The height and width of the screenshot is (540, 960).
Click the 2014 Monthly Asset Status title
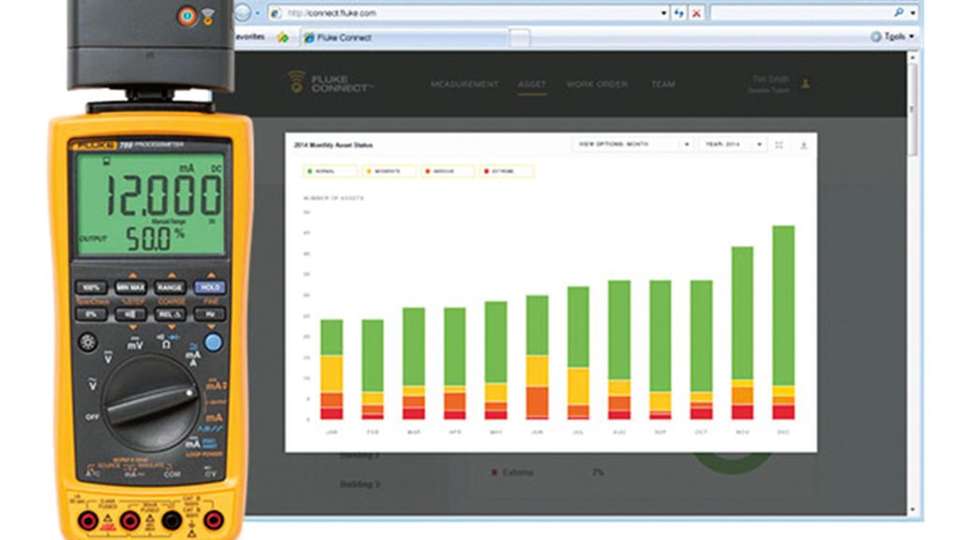[x=333, y=146]
